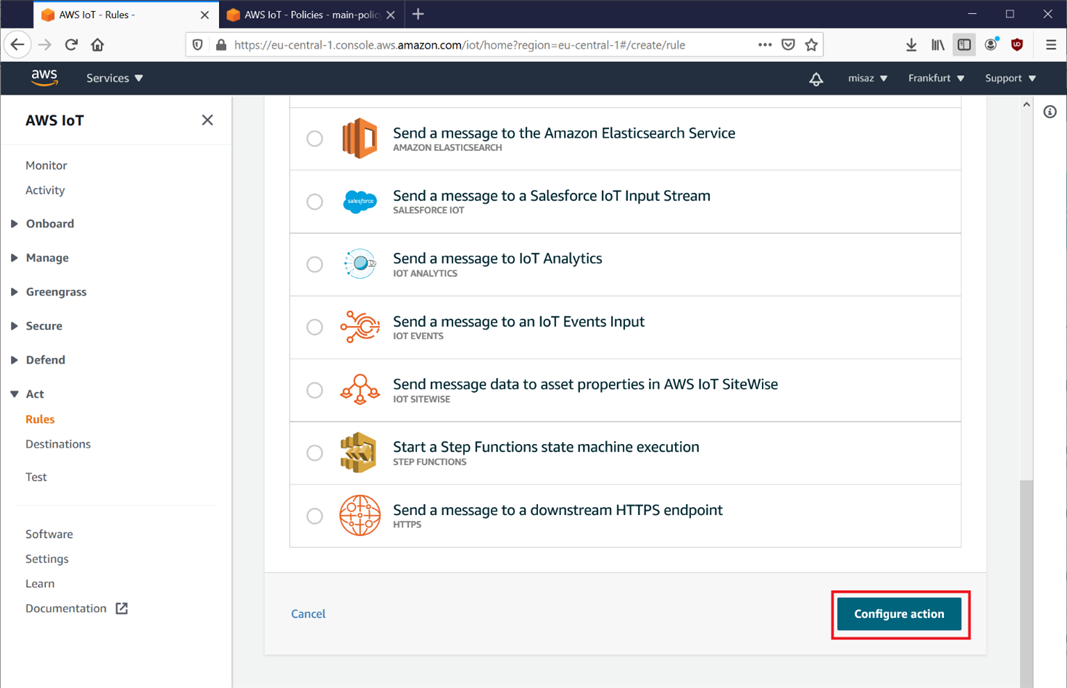The height and width of the screenshot is (688, 1067).
Task: Open the Services dropdown menu
Action: tap(114, 78)
